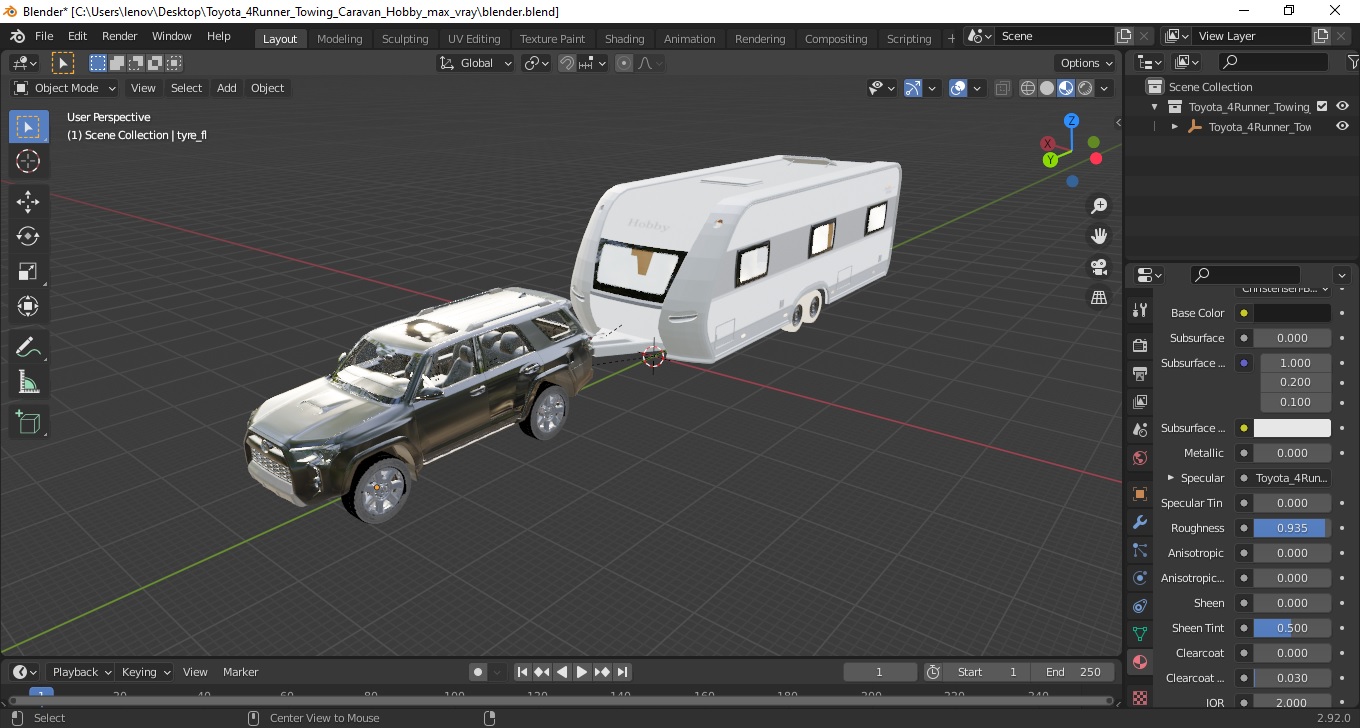The height and width of the screenshot is (728, 1360).
Task: Open the Scene properties tab
Action: 1139,430
